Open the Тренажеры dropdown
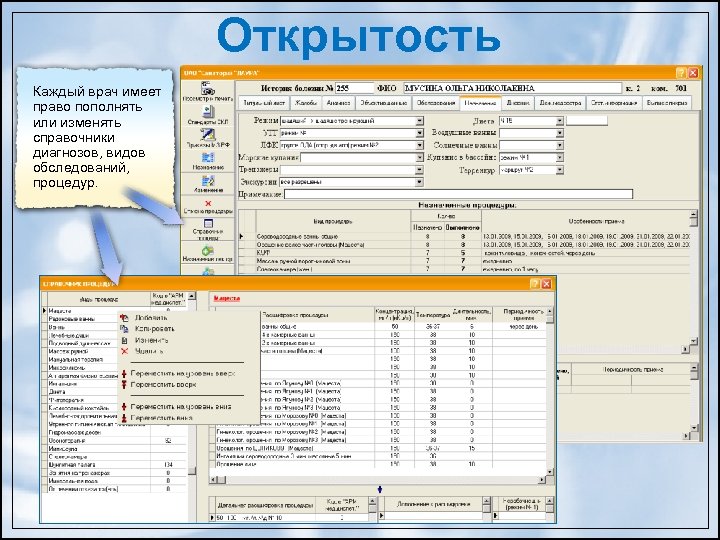 click(419, 170)
